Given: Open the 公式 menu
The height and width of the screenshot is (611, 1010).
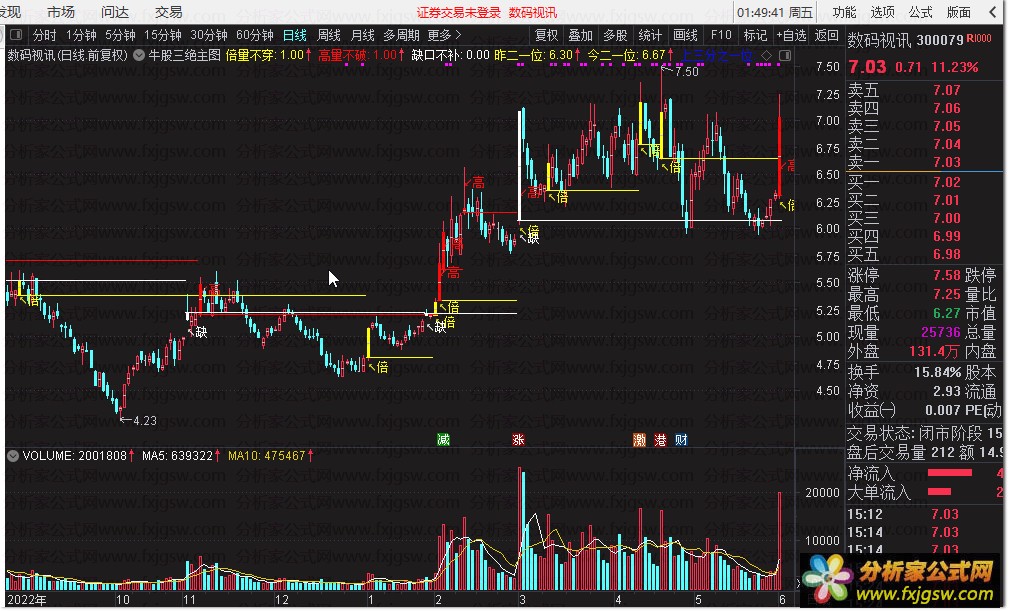Looking at the screenshot, I should pos(920,12).
